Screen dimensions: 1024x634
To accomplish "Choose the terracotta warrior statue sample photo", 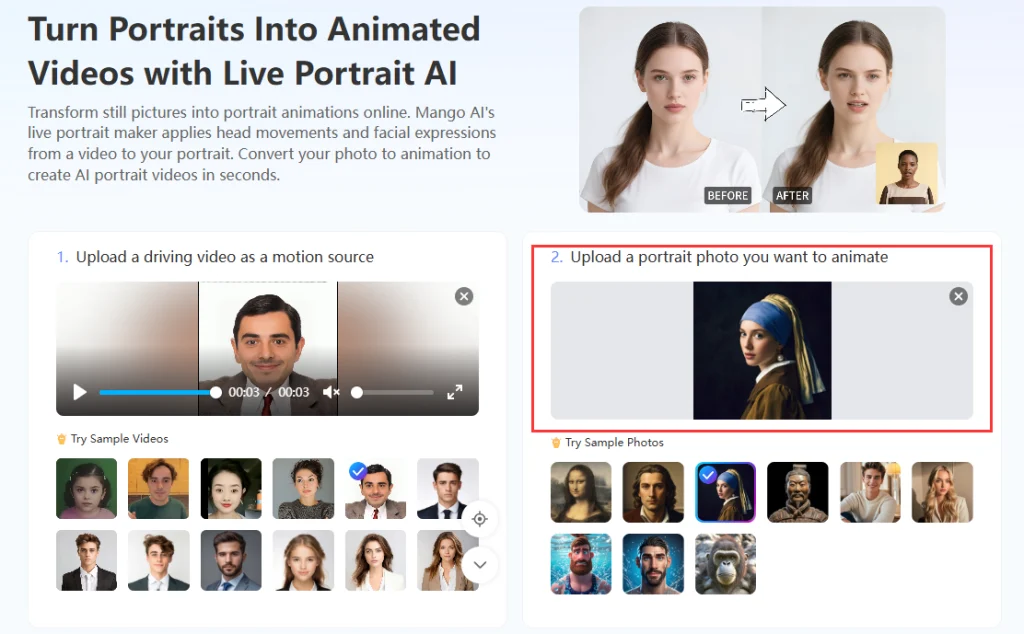I will click(x=797, y=492).
